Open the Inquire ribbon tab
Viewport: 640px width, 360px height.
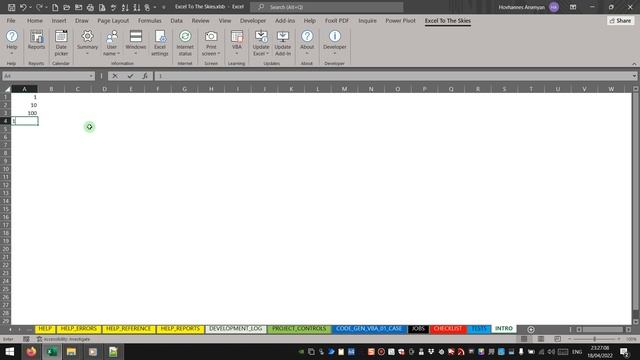click(367, 20)
